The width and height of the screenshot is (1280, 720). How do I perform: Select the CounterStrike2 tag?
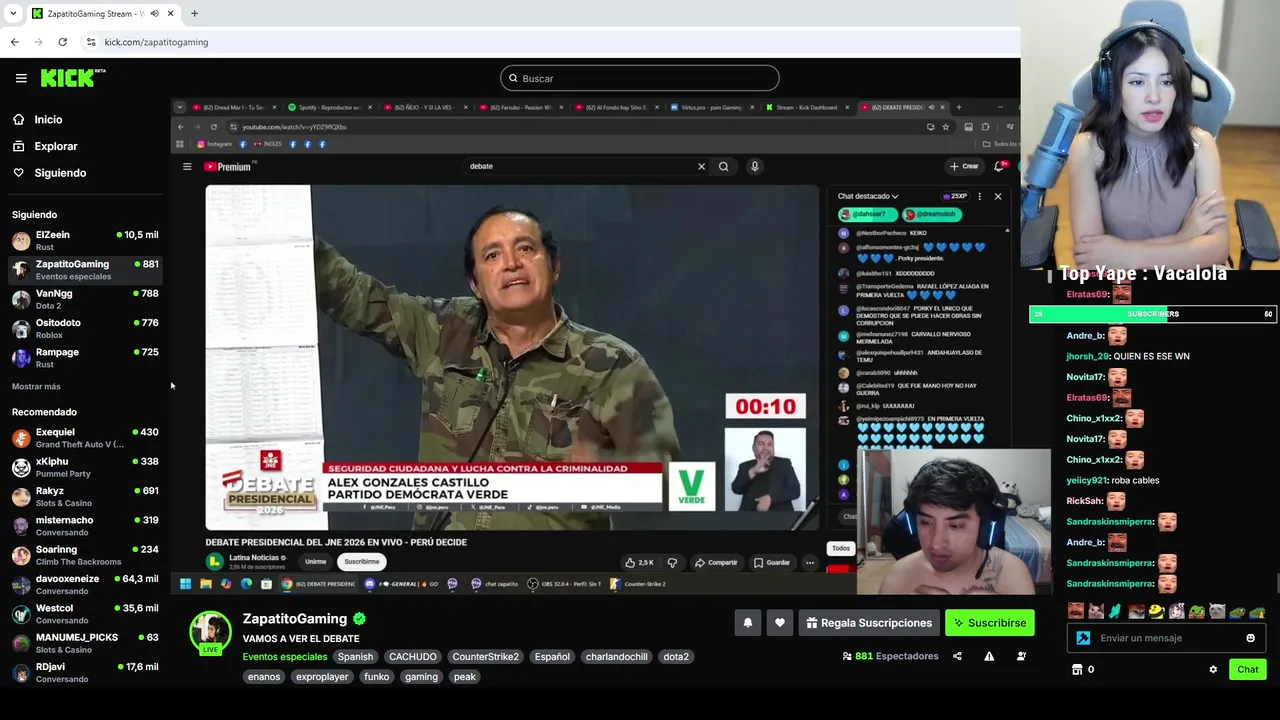coord(485,657)
